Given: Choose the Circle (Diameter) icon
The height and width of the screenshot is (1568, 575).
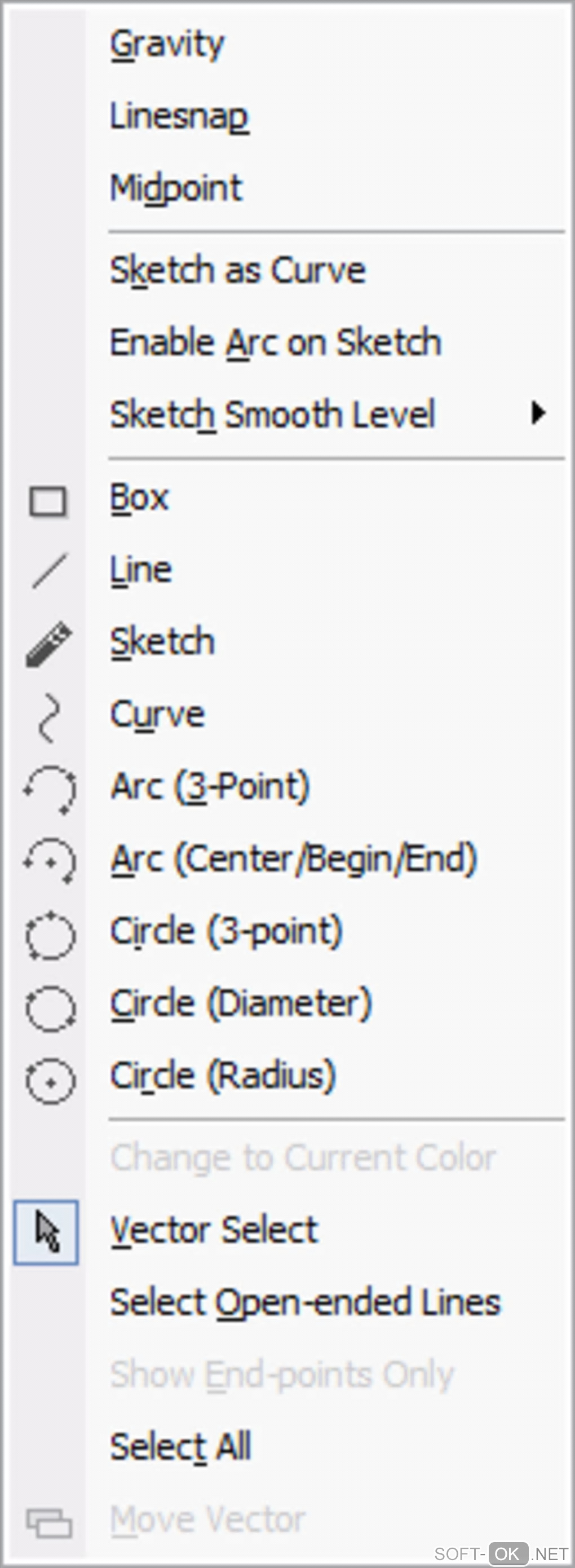Looking at the screenshot, I should pyautogui.click(x=50, y=1007).
